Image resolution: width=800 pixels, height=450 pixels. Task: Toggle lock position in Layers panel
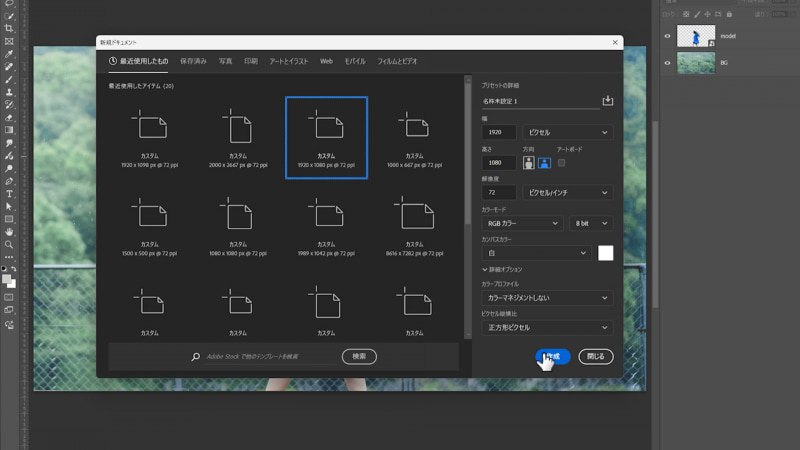(707, 14)
